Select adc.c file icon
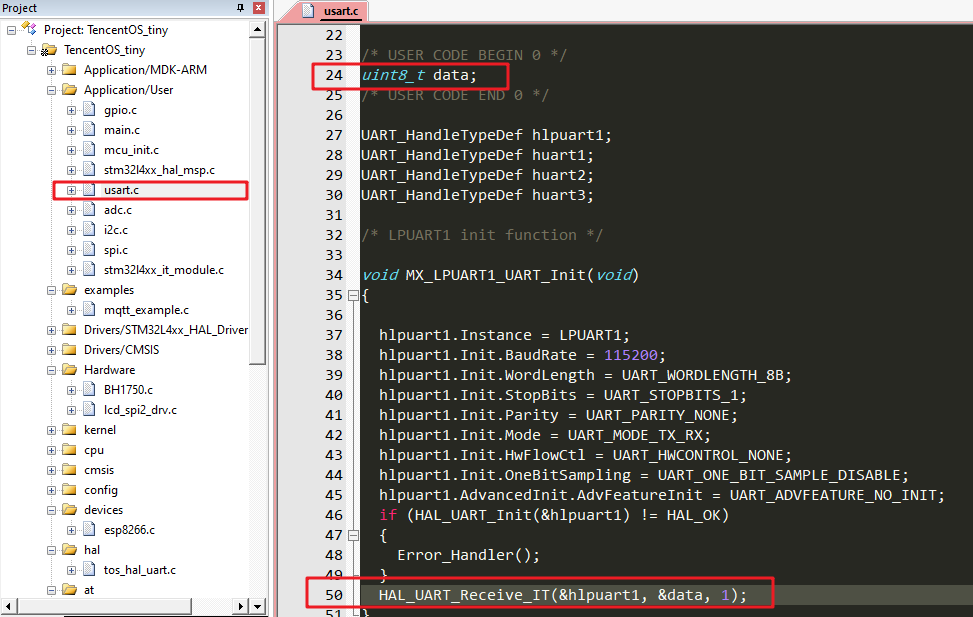This screenshot has width=973, height=617. [89, 209]
